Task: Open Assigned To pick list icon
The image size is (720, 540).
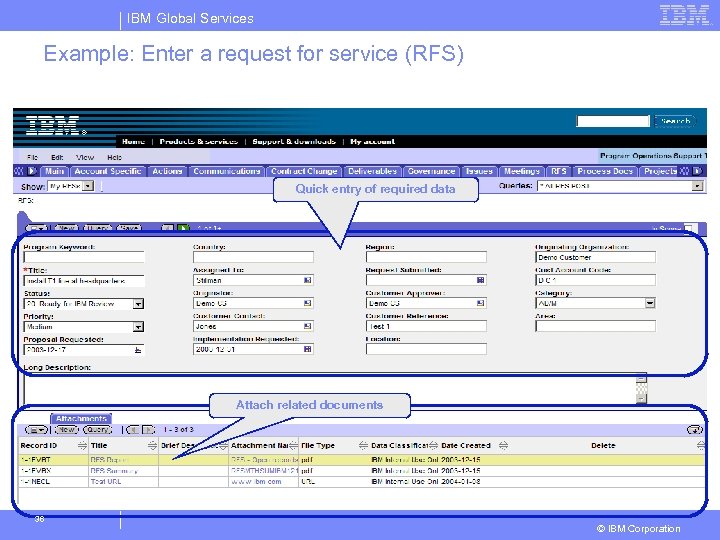Action: coord(308,280)
